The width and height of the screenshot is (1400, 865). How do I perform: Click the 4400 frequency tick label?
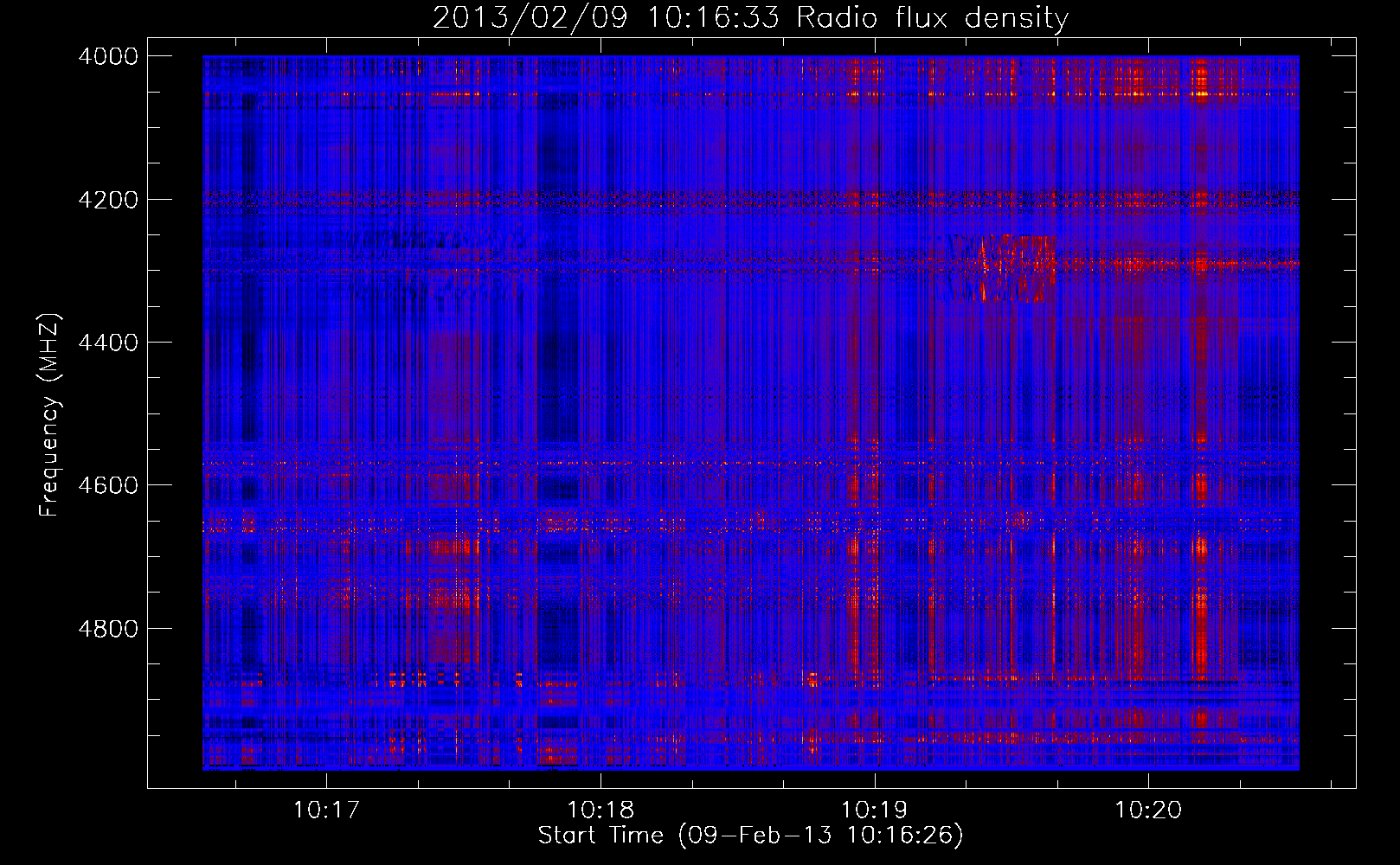[108, 343]
